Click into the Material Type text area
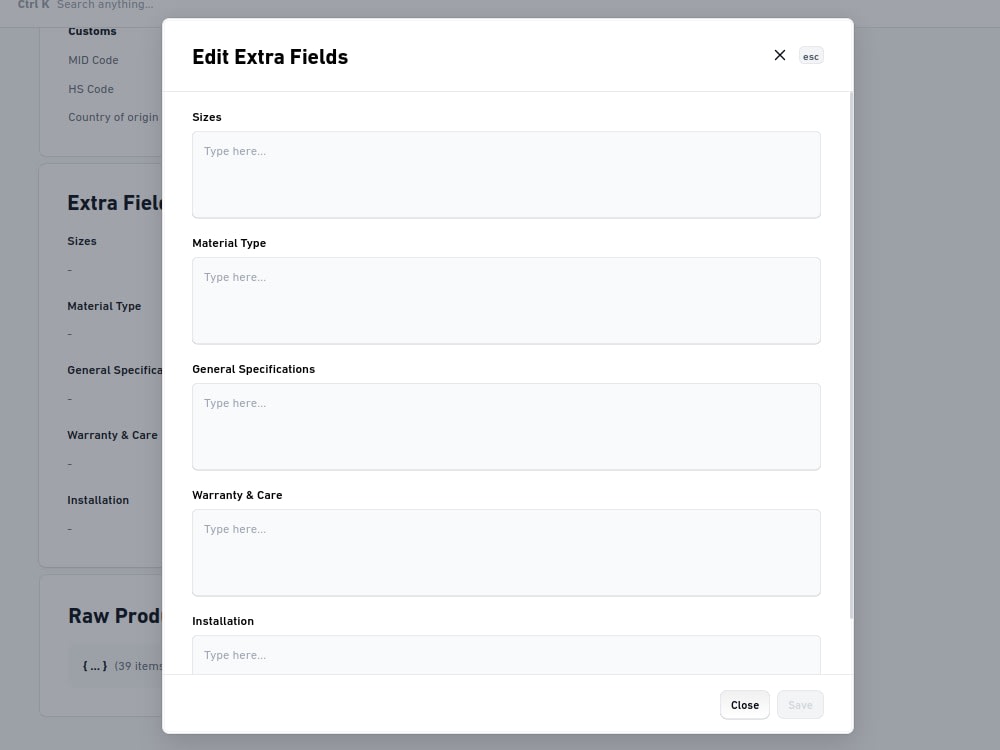Screen dimensions: 1000x750 pyautogui.click(x=506, y=301)
